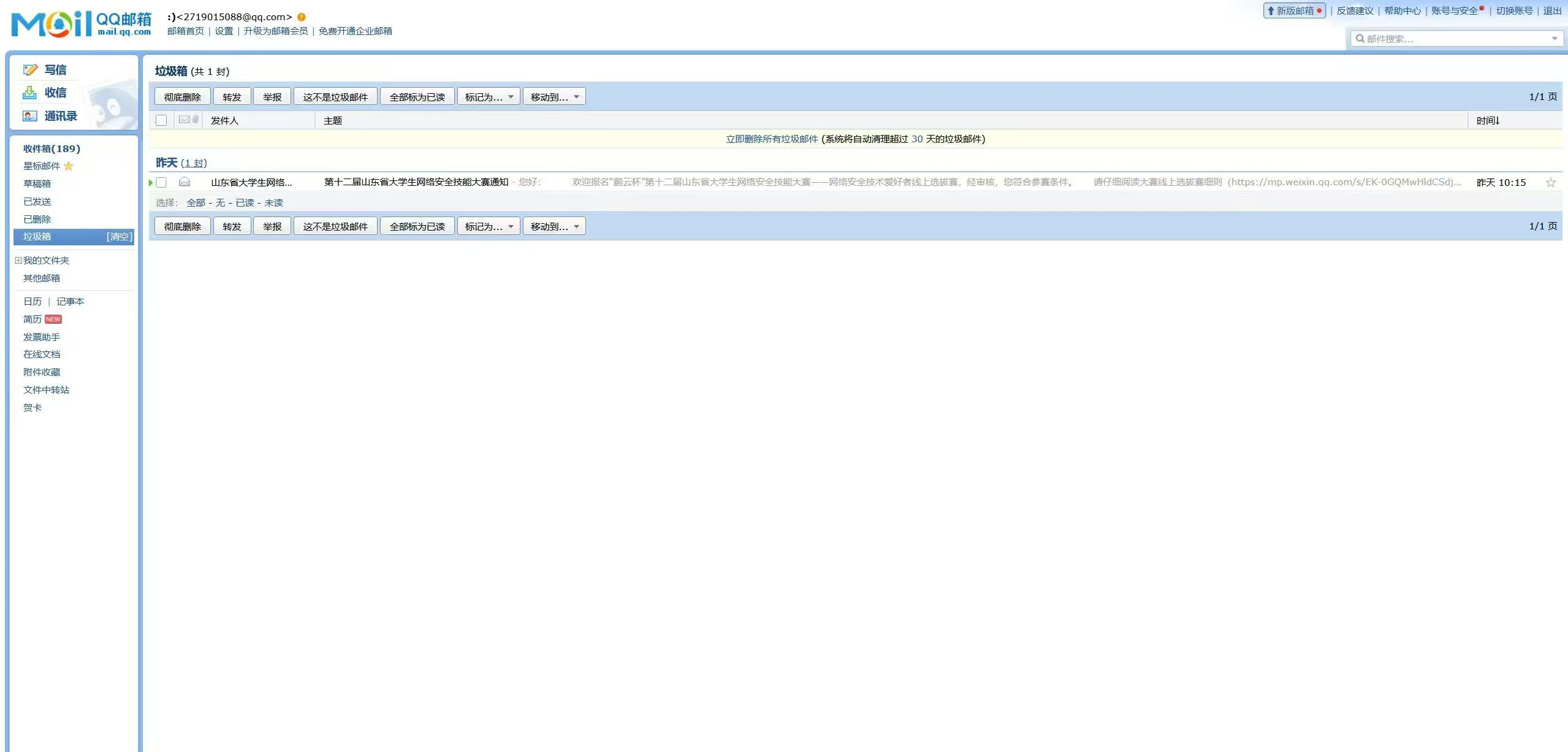This screenshot has height=752, width=1568.
Task: Tick the select-all checkbox in the header row
Action: (161, 120)
